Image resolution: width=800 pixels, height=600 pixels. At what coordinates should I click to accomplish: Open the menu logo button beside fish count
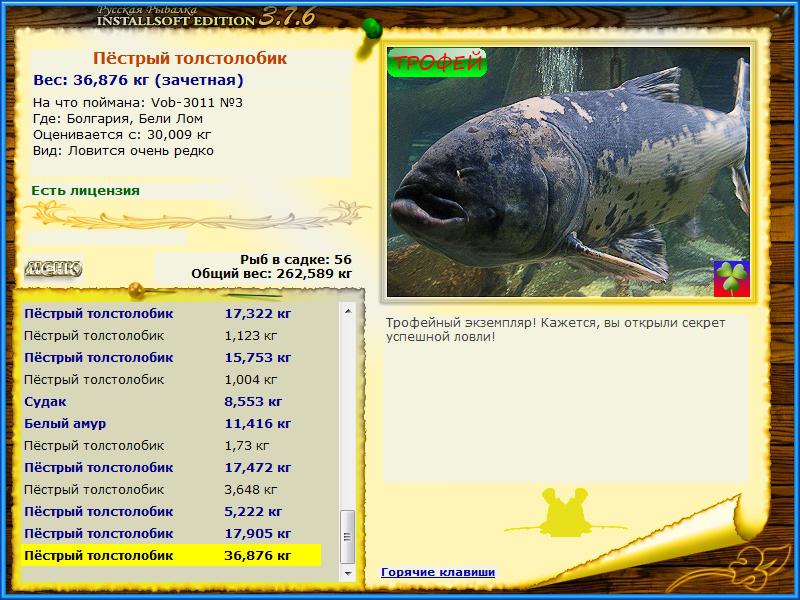(x=54, y=268)
